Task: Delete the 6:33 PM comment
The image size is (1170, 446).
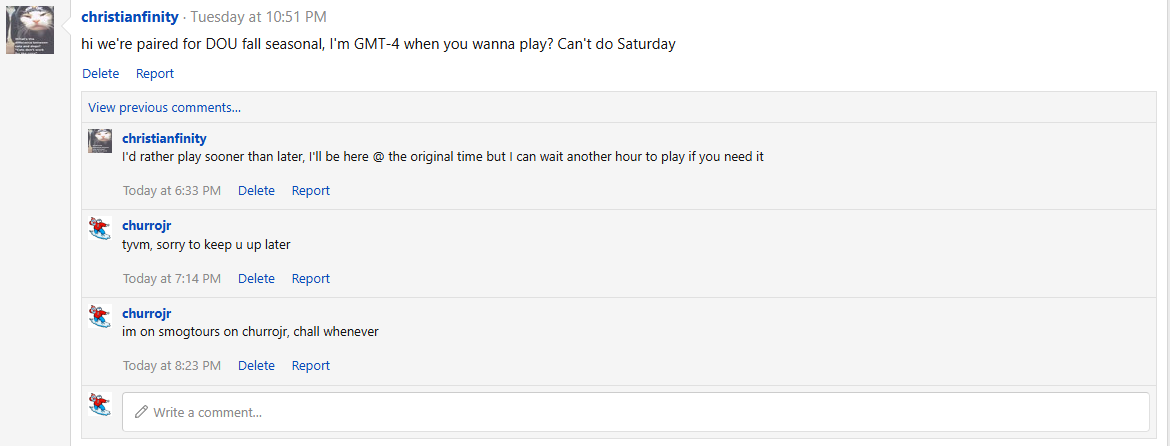Action: pyautogui.click(x=256, y=190)
